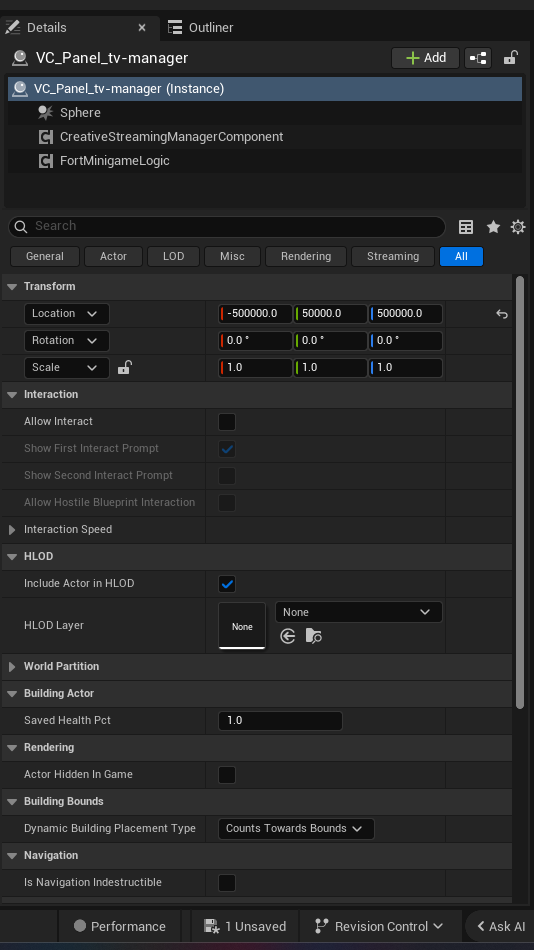Click the Blueprint/Add Script hierarchy icon beside Add
Image resolution: width=534 pixels, height=950 pixels.
point(478,58)
